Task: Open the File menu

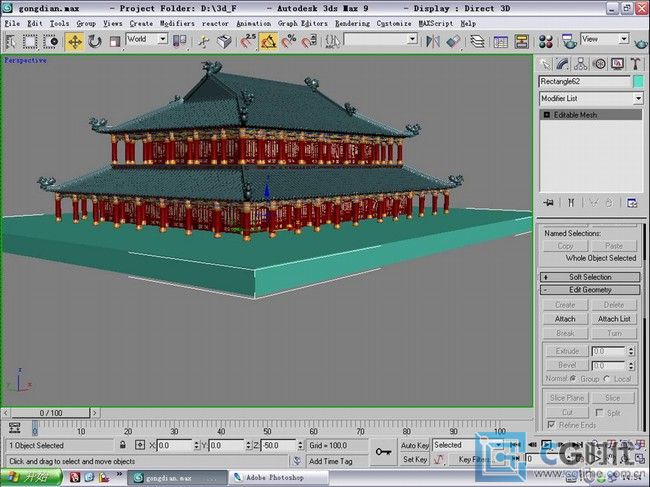Action: [x=12, y=24]
